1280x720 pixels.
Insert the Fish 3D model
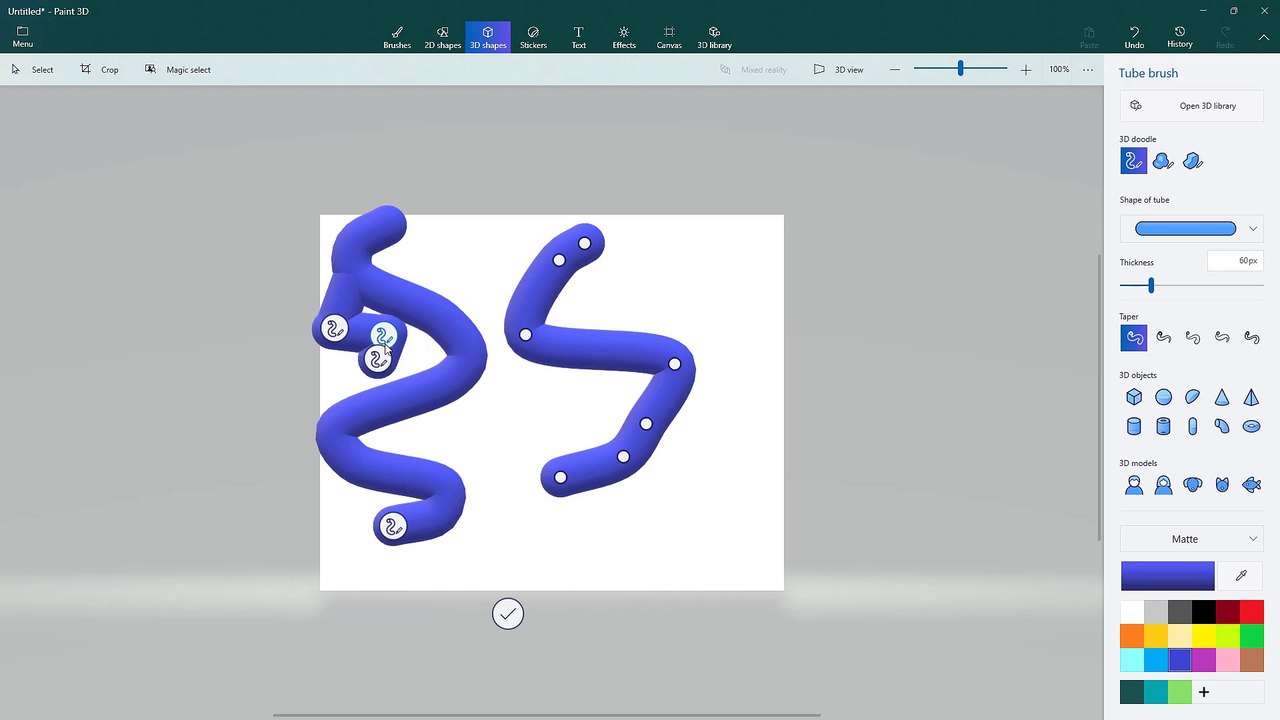coord(1251,485)
